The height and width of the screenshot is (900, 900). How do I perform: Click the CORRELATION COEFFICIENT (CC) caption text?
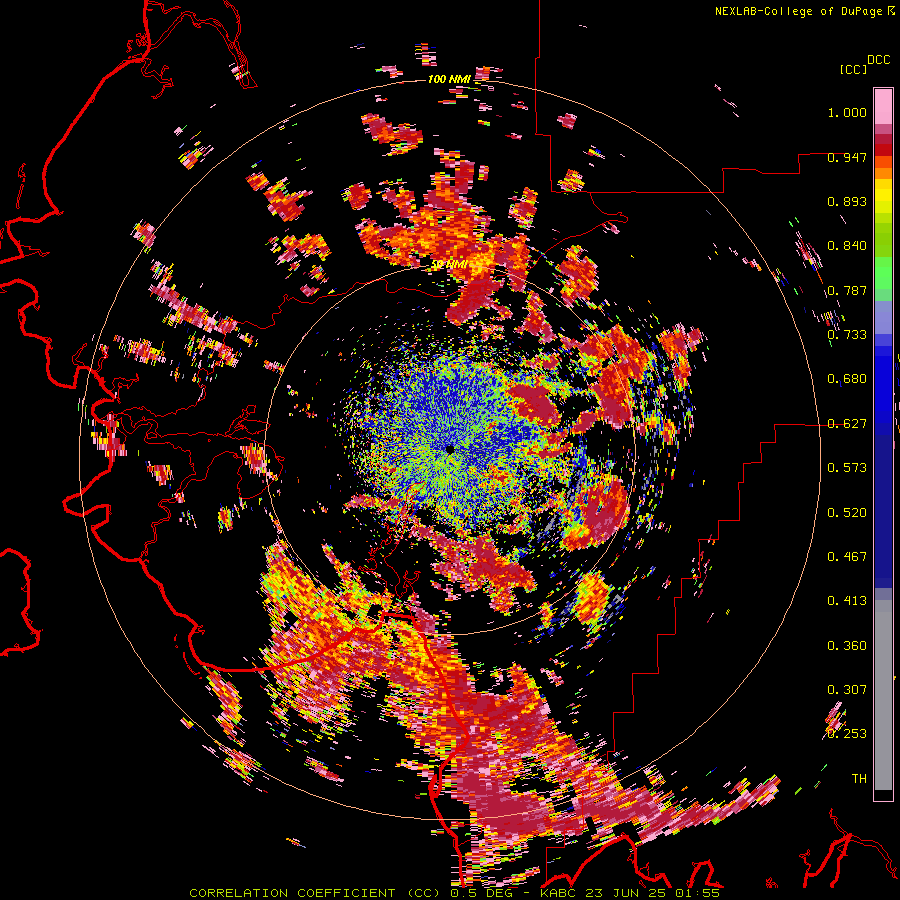point(316,893)
